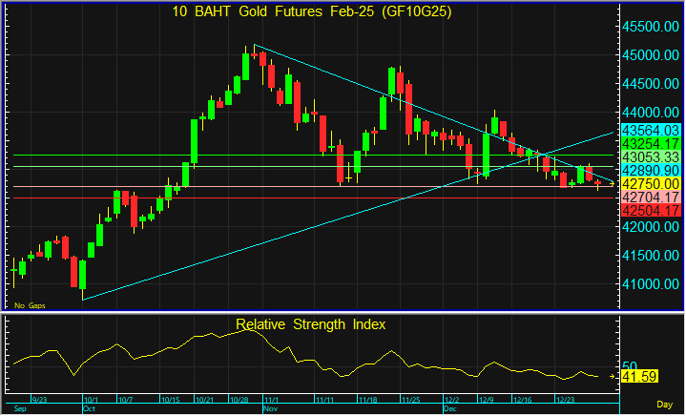
Task: Click the 42704.17 pink price label
Action: click(651, 197)
